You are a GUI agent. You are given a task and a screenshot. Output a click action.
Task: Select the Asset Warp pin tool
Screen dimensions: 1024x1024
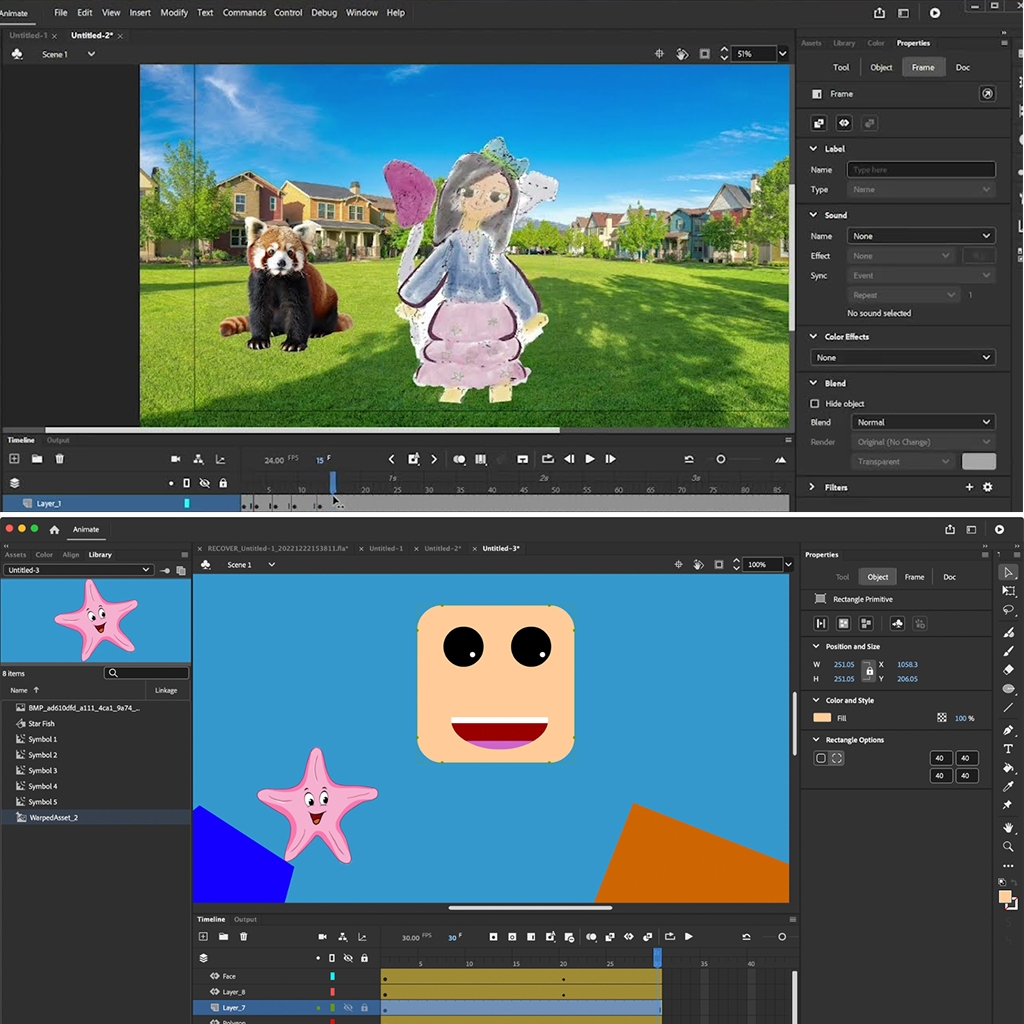click(x=1008, y=805)
